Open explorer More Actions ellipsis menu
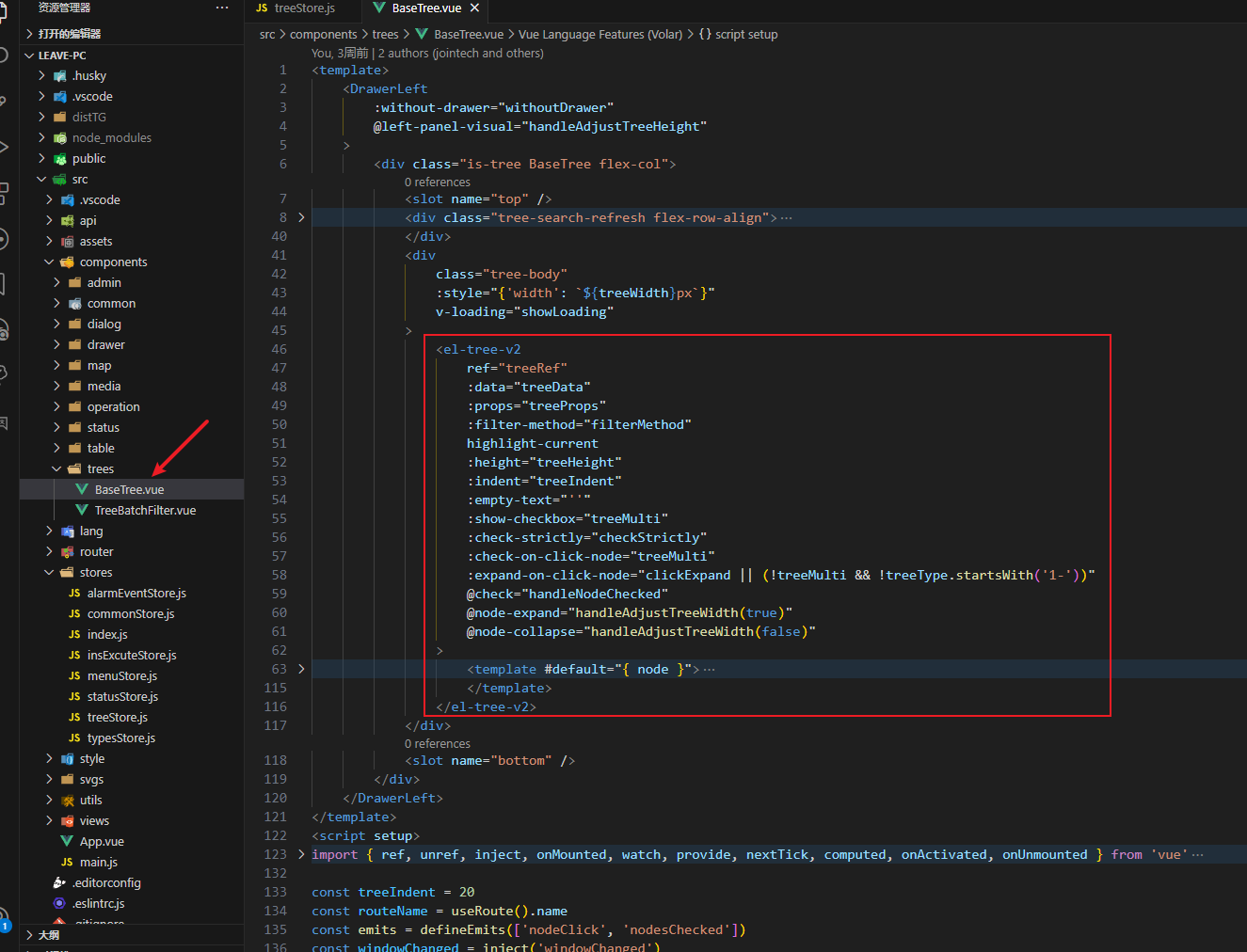The height and width of the screenshot is (952, 1247). coord(222,8)
